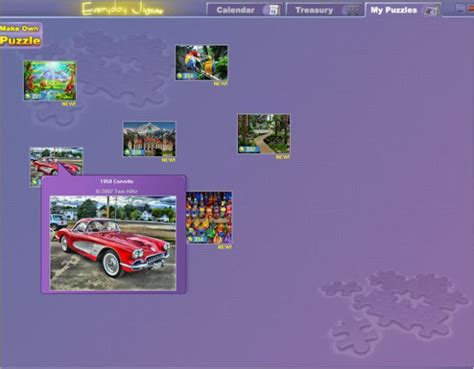Click the NEW! label under colorful dolls puzzle
The width and height of the screenshot is (474, 369).
pos(225,247)
